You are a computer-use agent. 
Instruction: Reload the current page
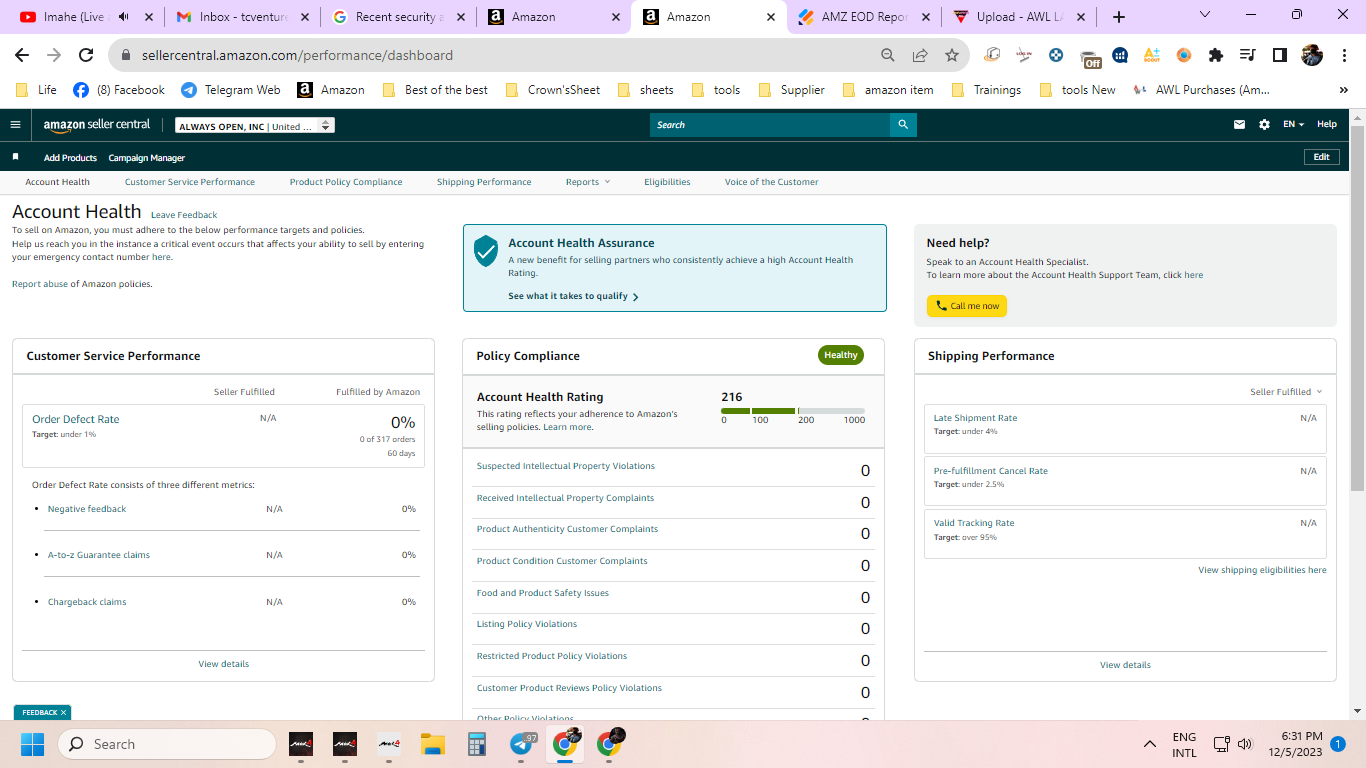(x=86, y=55)
